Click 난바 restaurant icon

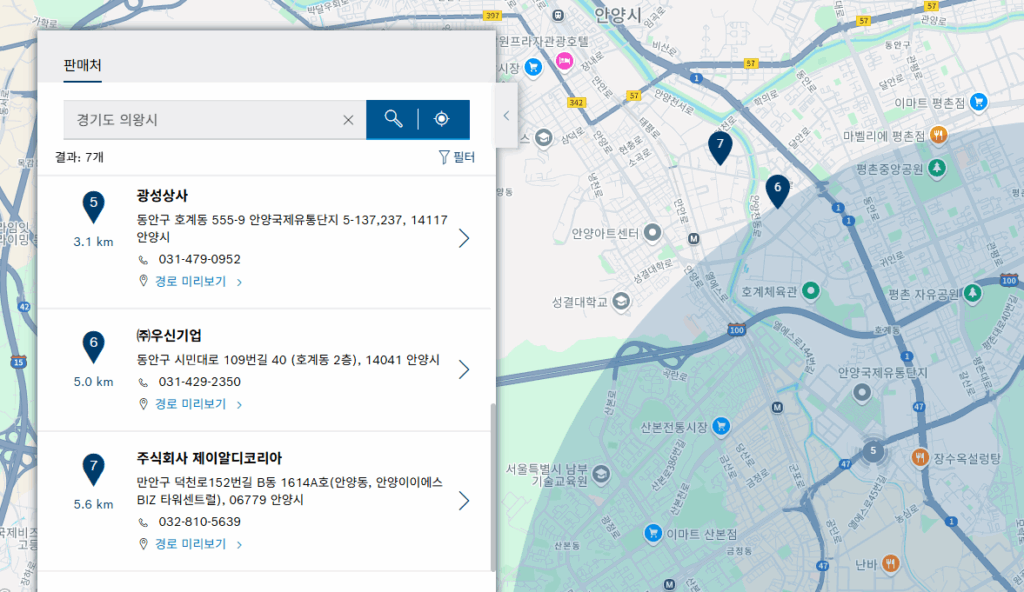[890, 563]
